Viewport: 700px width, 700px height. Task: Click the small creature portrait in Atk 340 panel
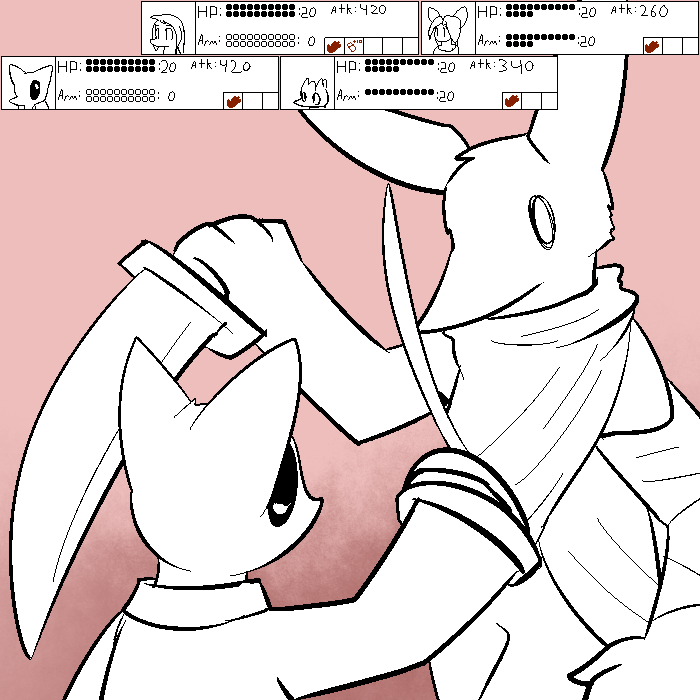(x=307, y=92)
